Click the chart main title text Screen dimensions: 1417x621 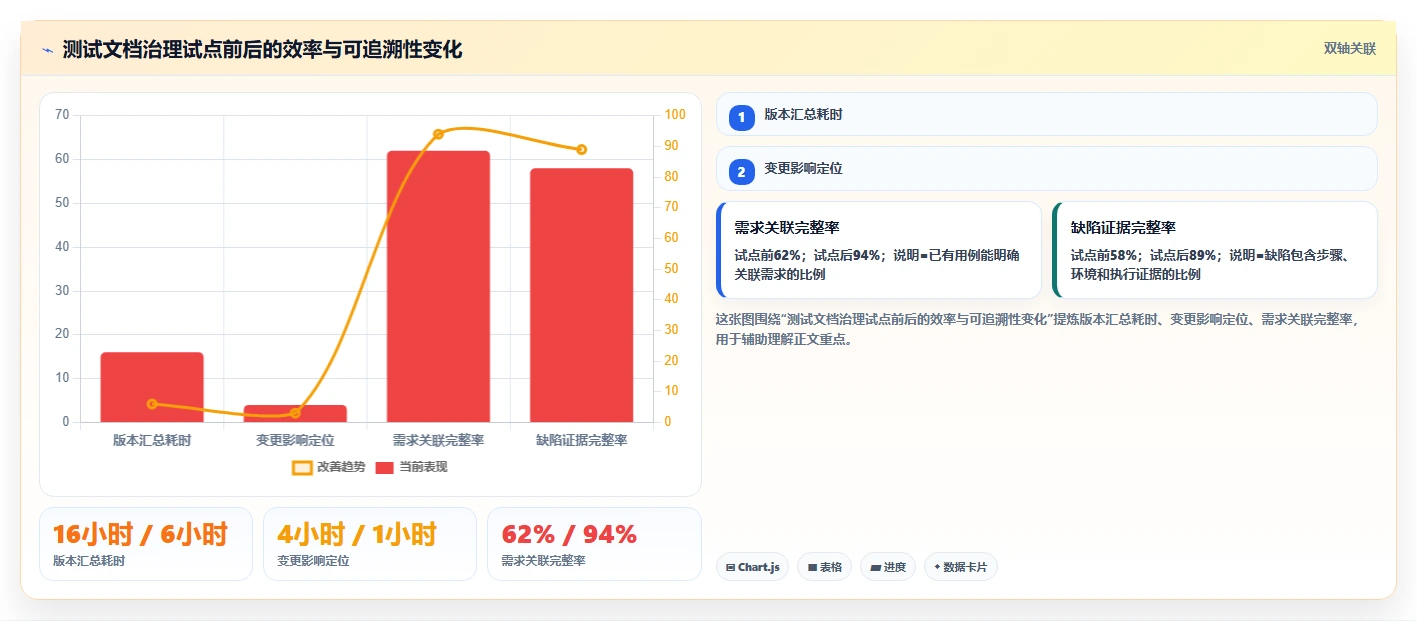262,50
